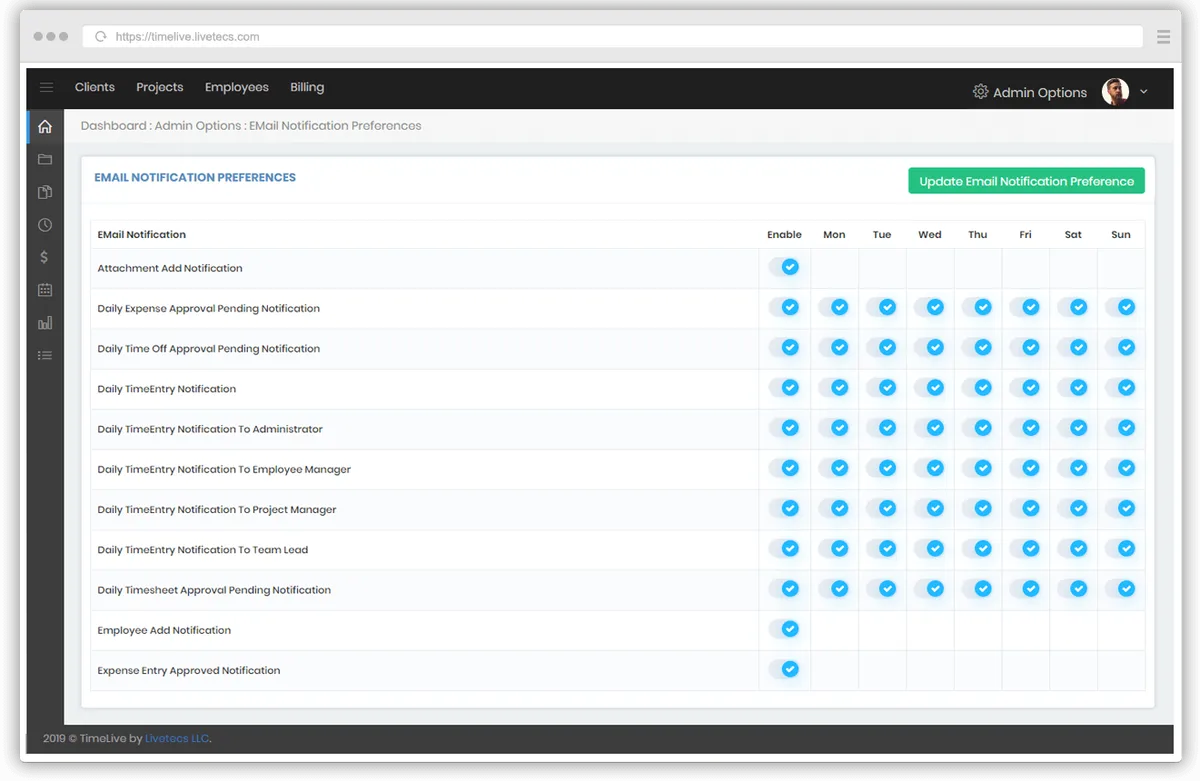The image size is (1200, 781).
Task: Click the home icon in sidebar
Action: (44, 127)
